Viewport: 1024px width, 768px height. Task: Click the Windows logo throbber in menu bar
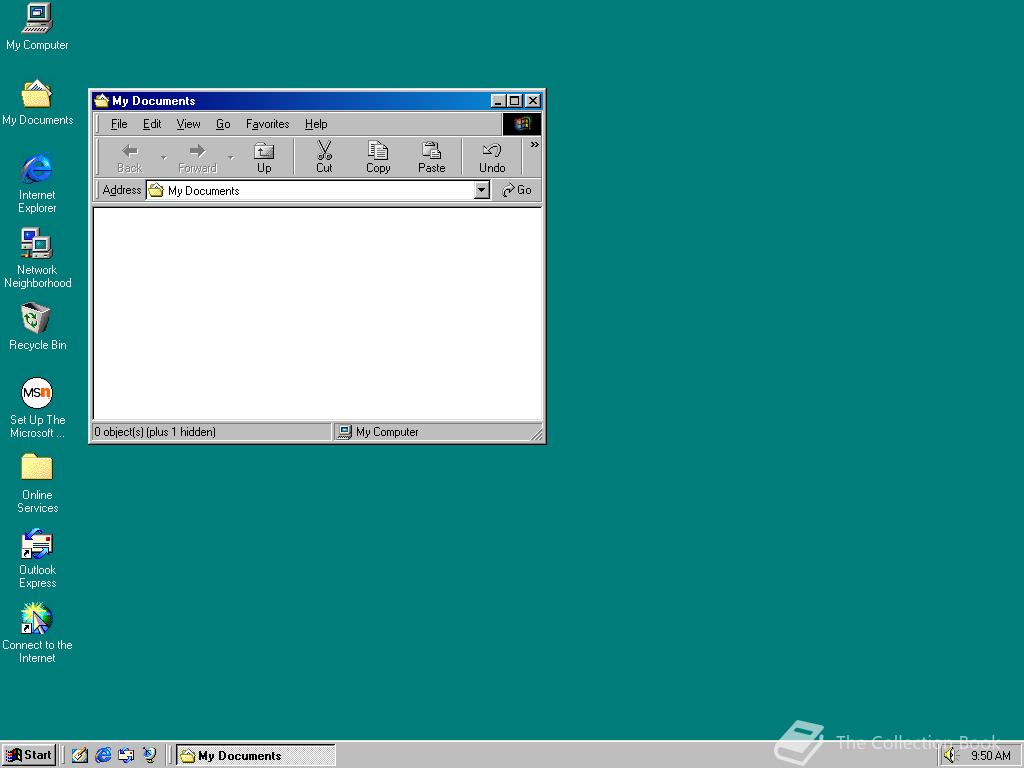coord(521,124)
